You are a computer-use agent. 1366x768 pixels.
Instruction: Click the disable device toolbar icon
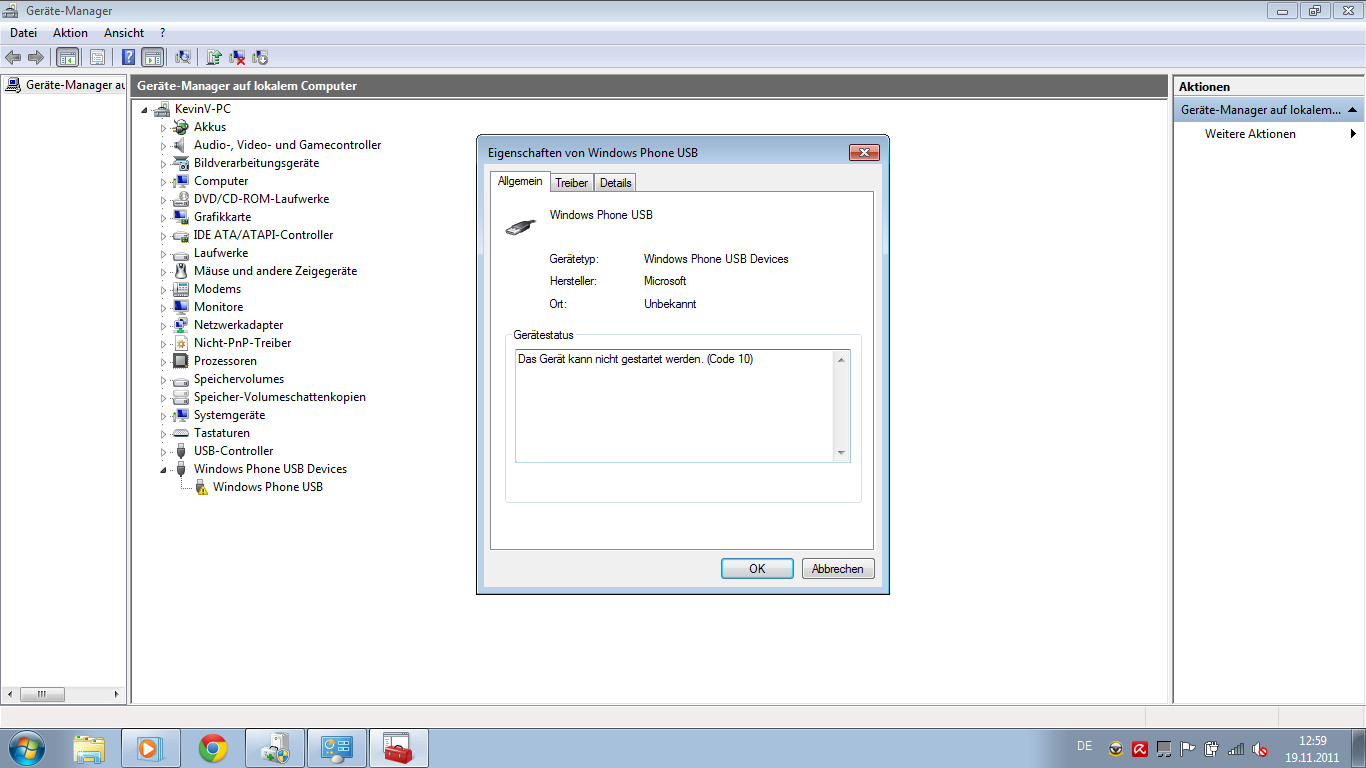260,57
